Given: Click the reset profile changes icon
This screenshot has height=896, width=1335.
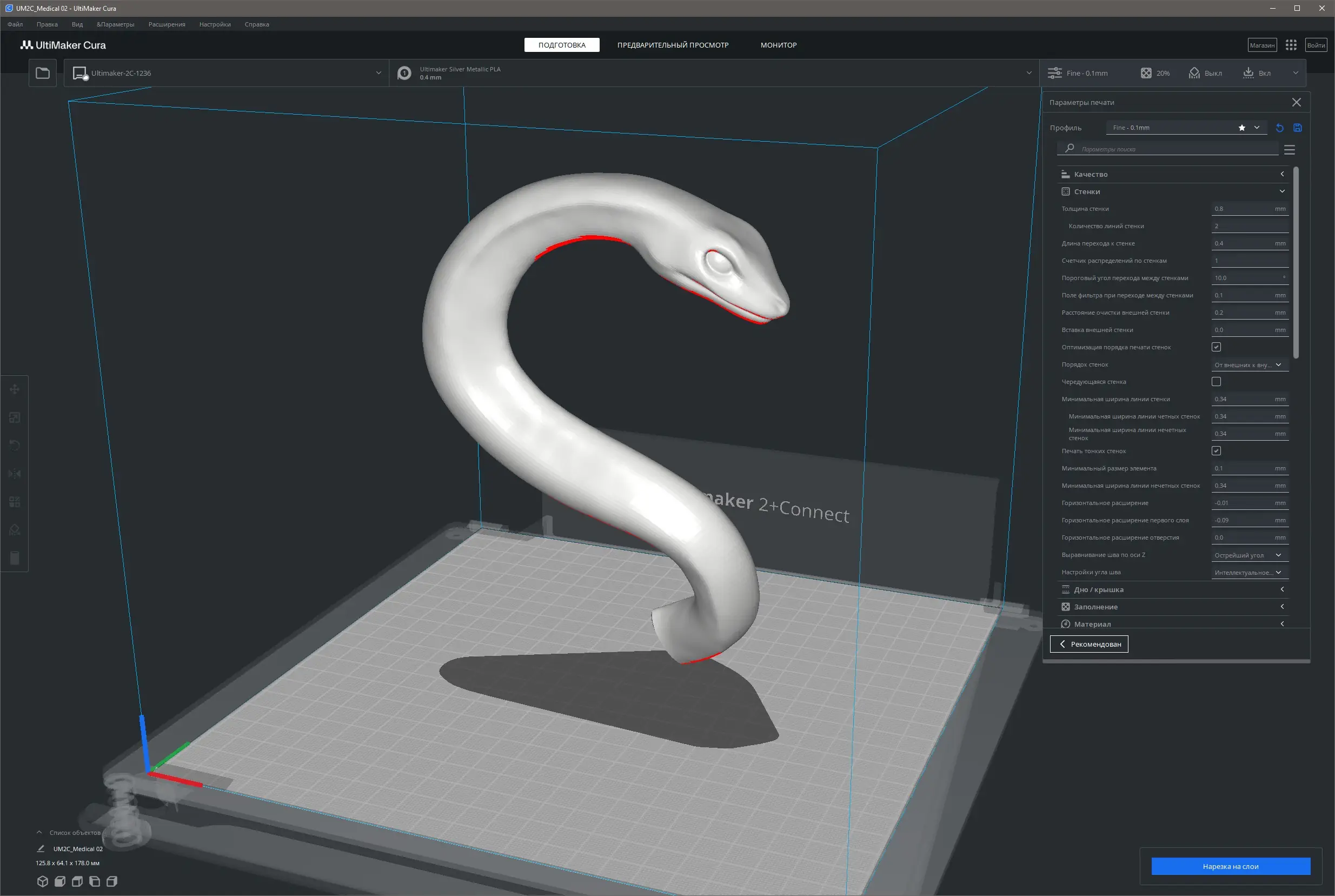Looking at the screenshot, I should (x=1280, y=128).
